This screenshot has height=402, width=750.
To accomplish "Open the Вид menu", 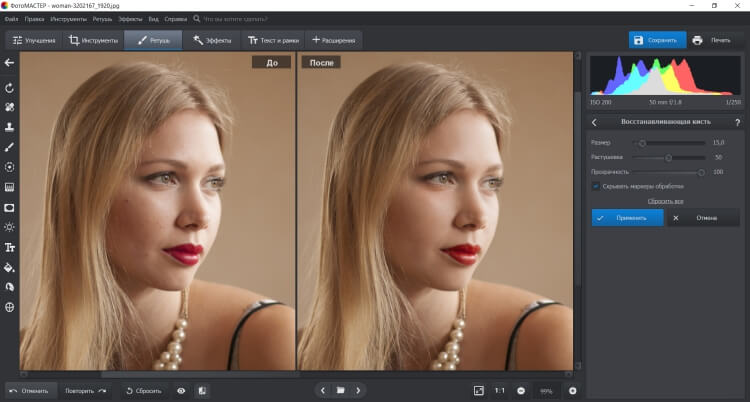I will [x=153, y=19].
